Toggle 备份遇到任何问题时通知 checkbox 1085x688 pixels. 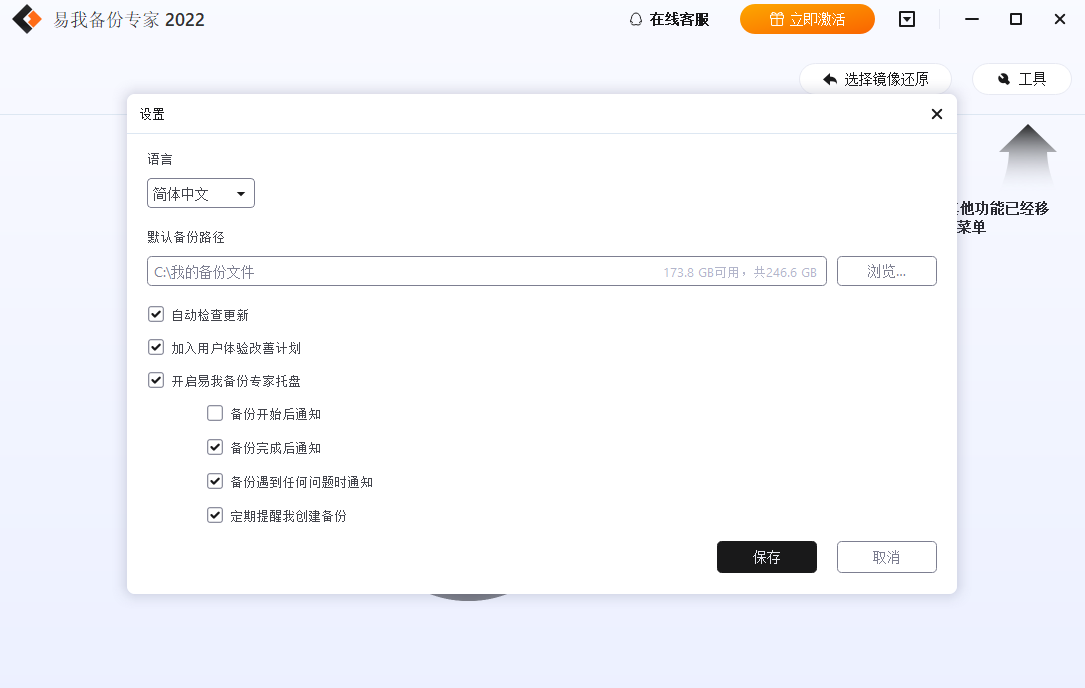pos(215,481)
